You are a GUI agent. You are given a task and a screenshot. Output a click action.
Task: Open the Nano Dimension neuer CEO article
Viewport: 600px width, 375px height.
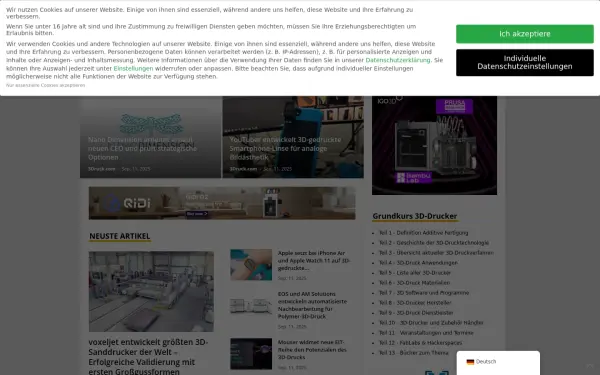(x=142, y=148)
